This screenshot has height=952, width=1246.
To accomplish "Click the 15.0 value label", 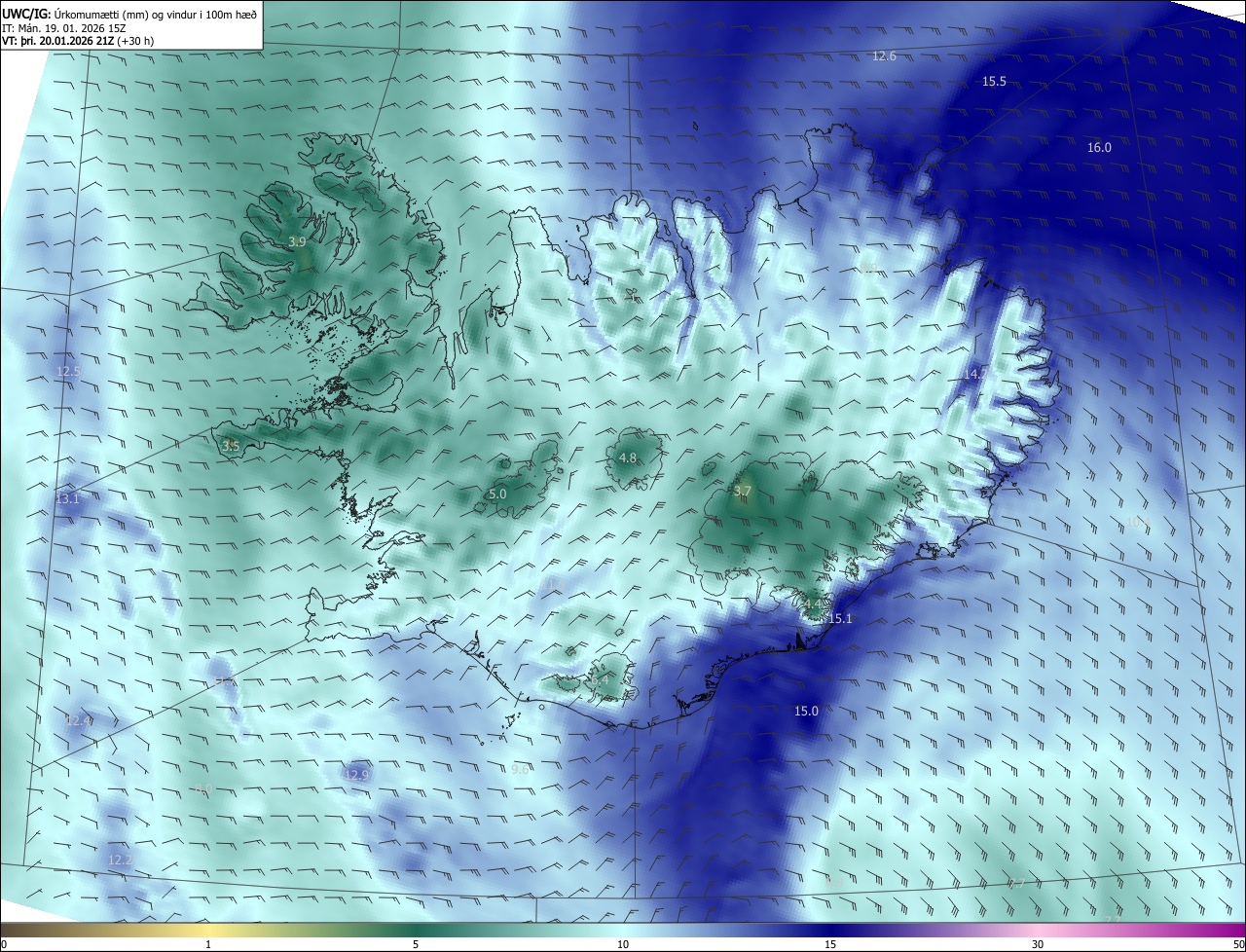I will tap(807, 712).
